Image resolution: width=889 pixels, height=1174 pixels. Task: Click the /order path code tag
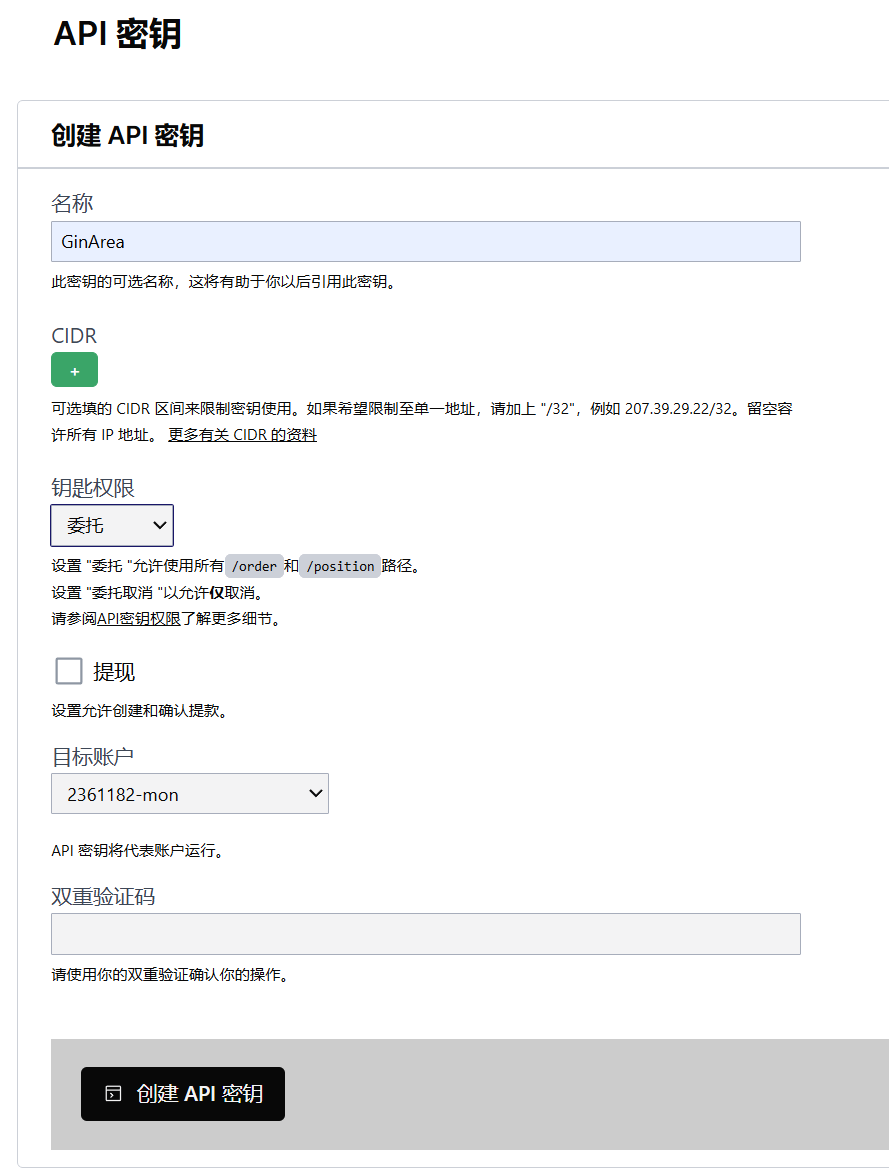coord(254,567)
